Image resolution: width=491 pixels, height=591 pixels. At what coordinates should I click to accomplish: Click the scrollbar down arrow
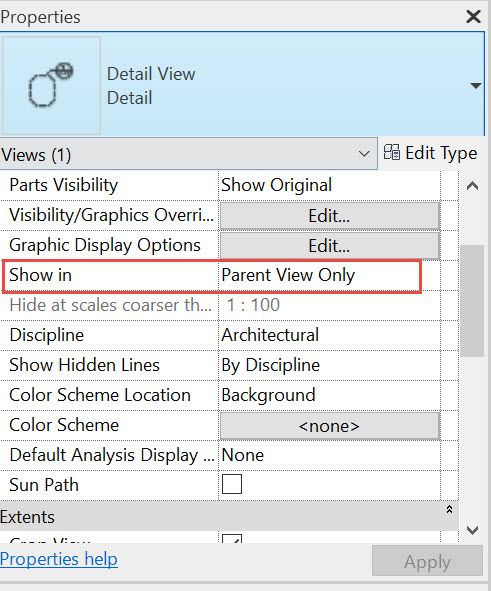472,530
